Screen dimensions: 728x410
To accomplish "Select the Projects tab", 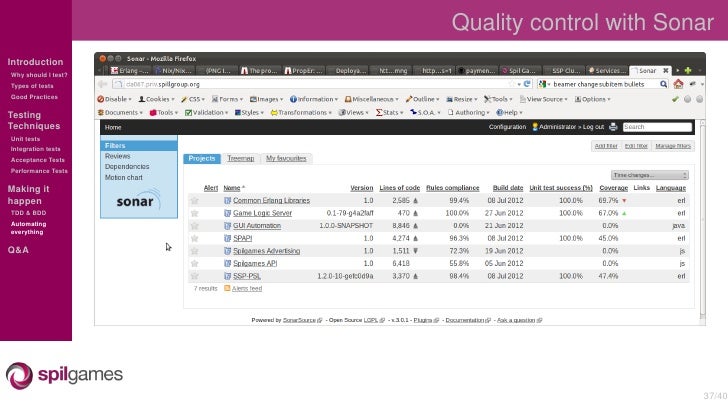I will coord(202,158).
